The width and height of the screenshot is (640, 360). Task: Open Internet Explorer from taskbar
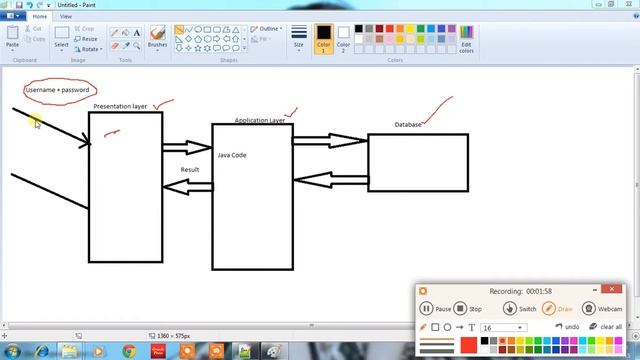coord(42,351)
